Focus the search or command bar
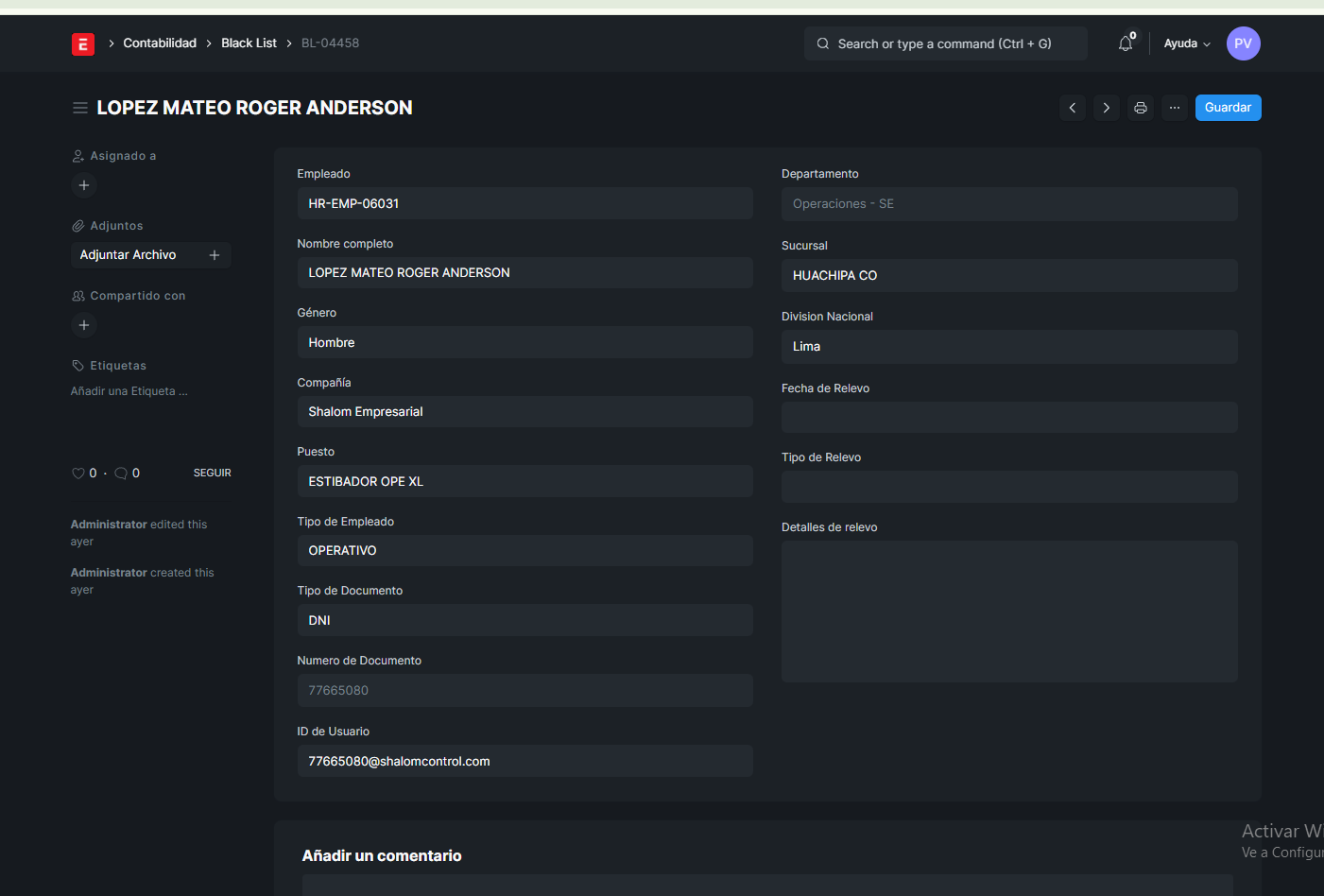 945,43
